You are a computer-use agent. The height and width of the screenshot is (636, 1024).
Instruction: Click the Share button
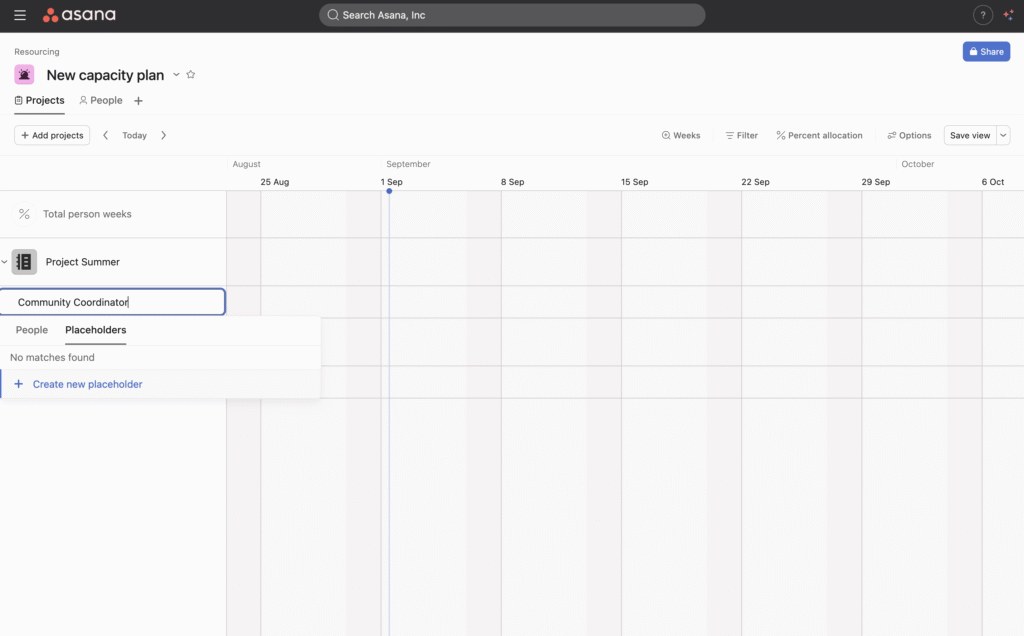click(985, 52)
